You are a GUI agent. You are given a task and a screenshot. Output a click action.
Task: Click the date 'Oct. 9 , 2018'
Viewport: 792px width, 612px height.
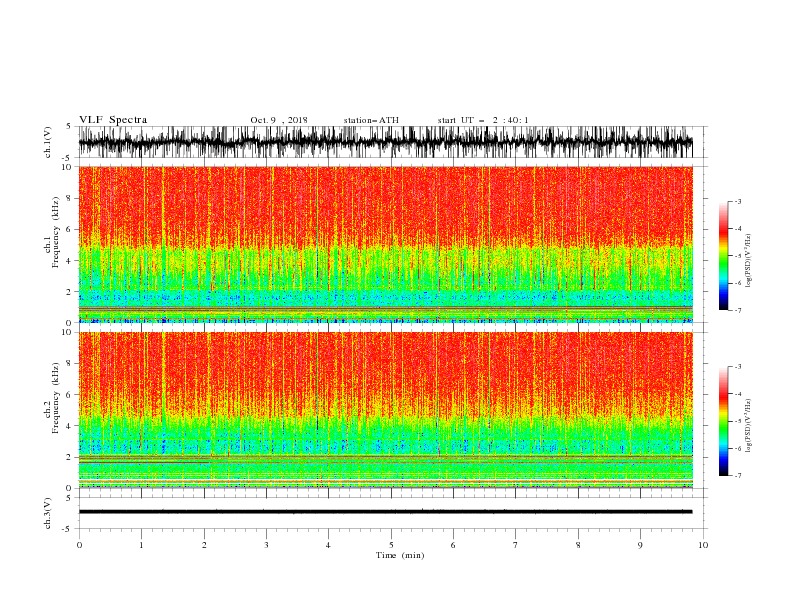pyautogui.click(x=279, y=120)
